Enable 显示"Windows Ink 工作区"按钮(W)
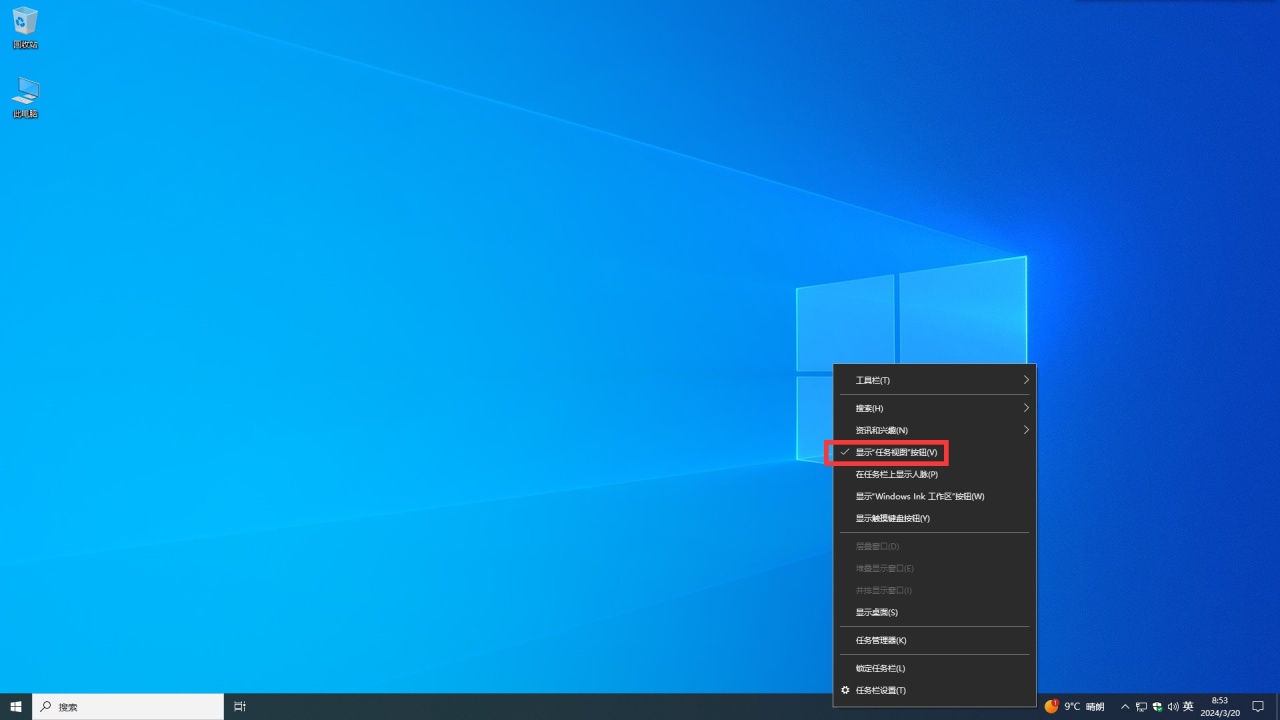Viewport: 1280px width, 720px height. (935, 496)
